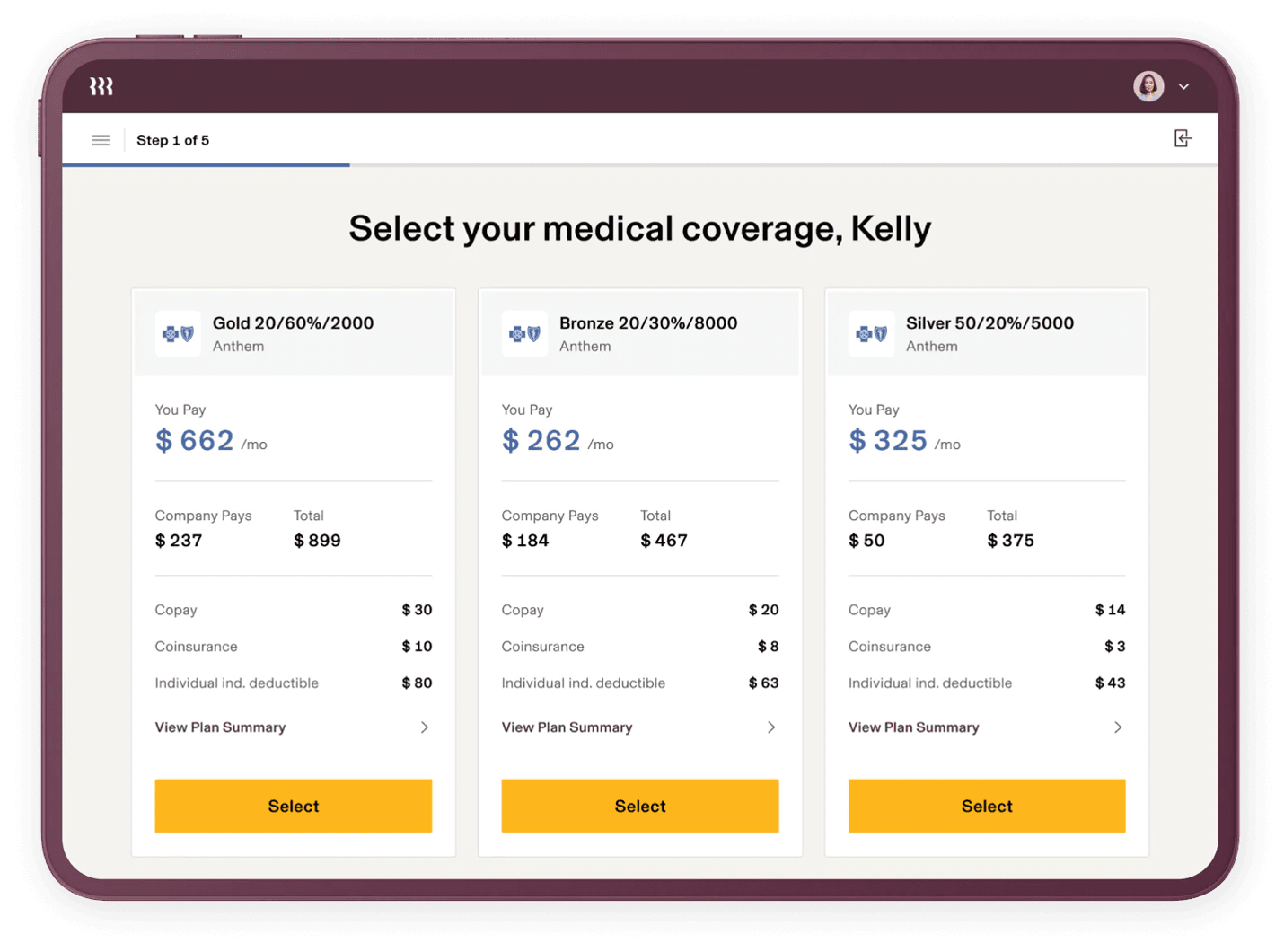The image size is (1284, 952).
Task: Click the Step 1 of 5 label
Action: [172, 140]
